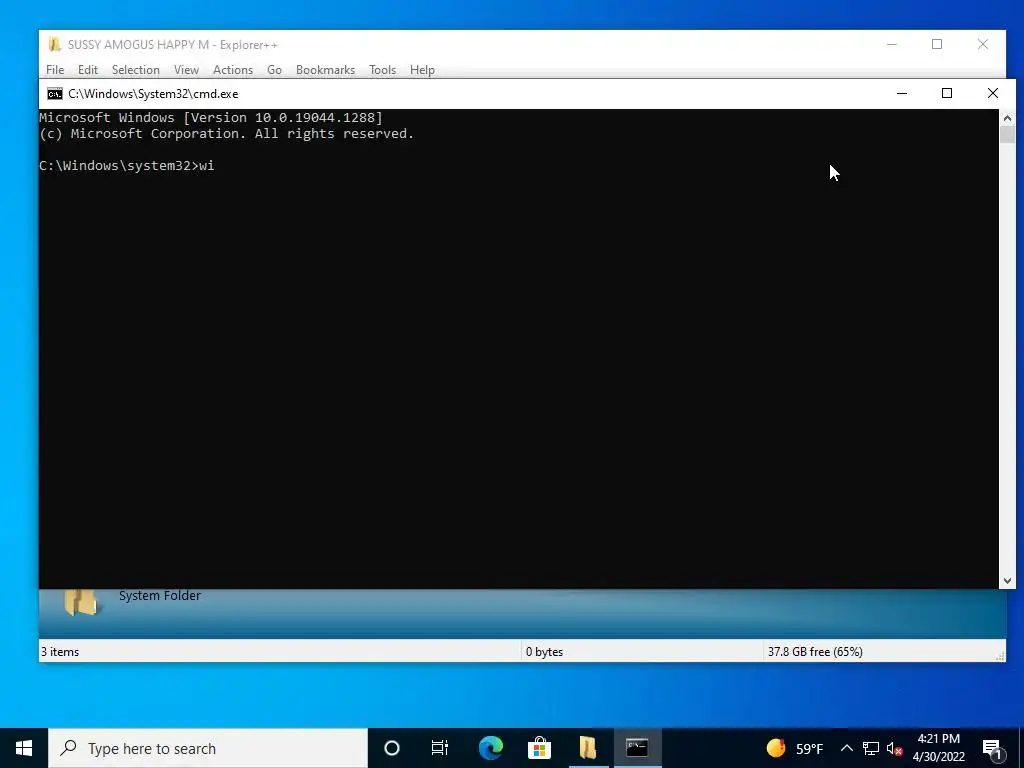Open Microsoft Store from the taskbar
The width and height of the screenshot is (1024, 768).
(539, 748)
